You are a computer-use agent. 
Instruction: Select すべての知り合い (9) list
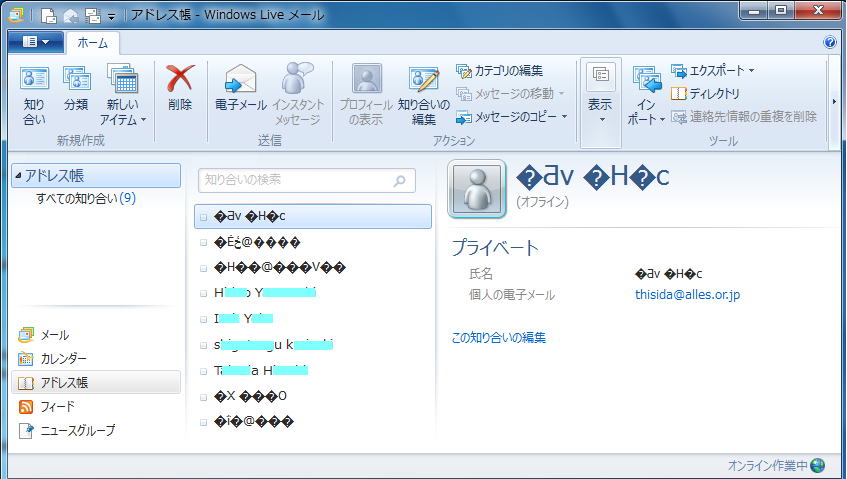pos(86,199)
